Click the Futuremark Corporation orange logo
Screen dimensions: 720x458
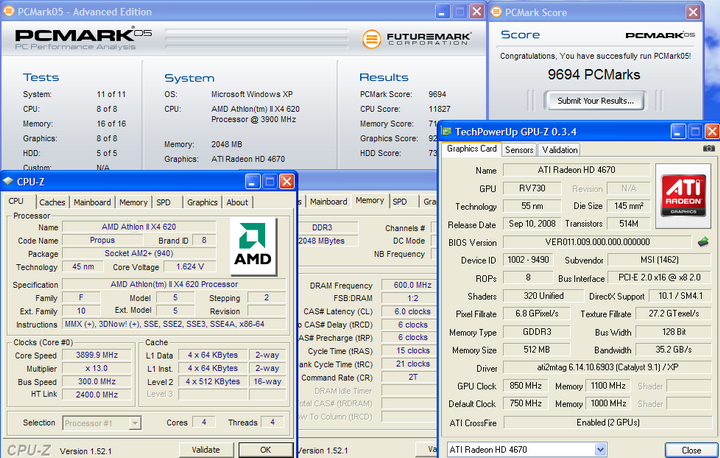click(371, 39)
